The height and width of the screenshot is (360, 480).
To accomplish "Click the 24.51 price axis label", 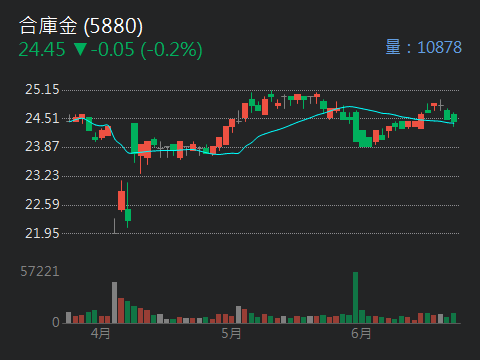I will pos(42,118).
